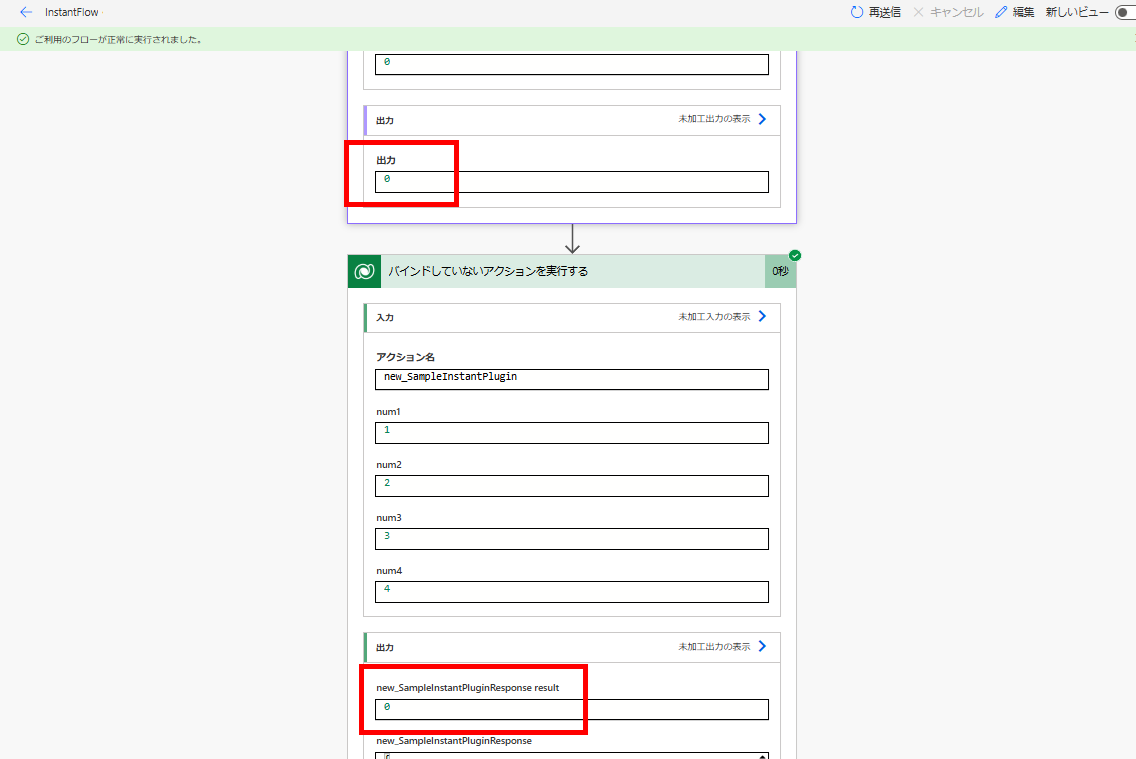Viewport: 1136px width, 759px height.
Task: Click the num4 value field
Action: (572, 592)
